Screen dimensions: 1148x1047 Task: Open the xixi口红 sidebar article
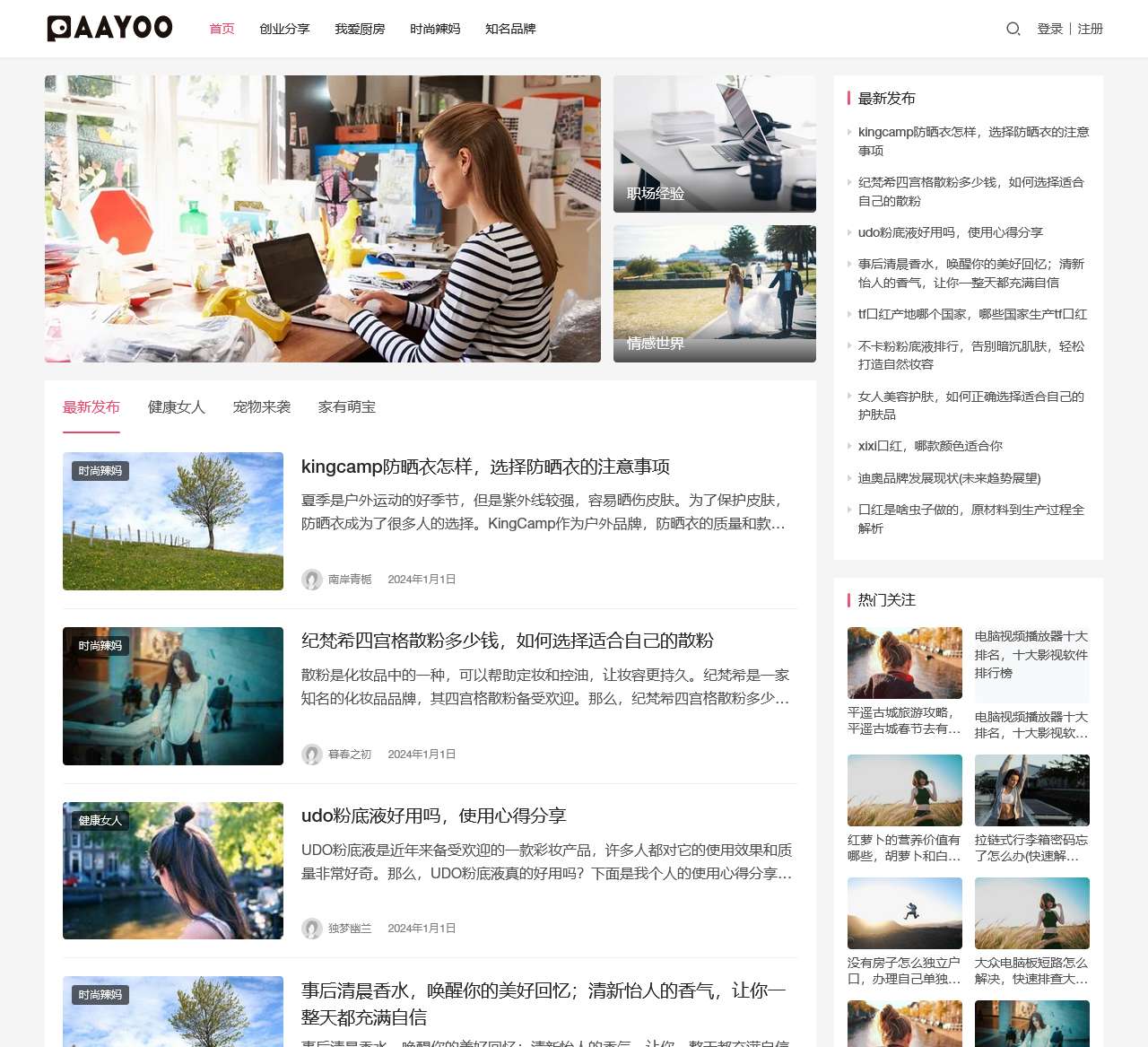(931, 445)
